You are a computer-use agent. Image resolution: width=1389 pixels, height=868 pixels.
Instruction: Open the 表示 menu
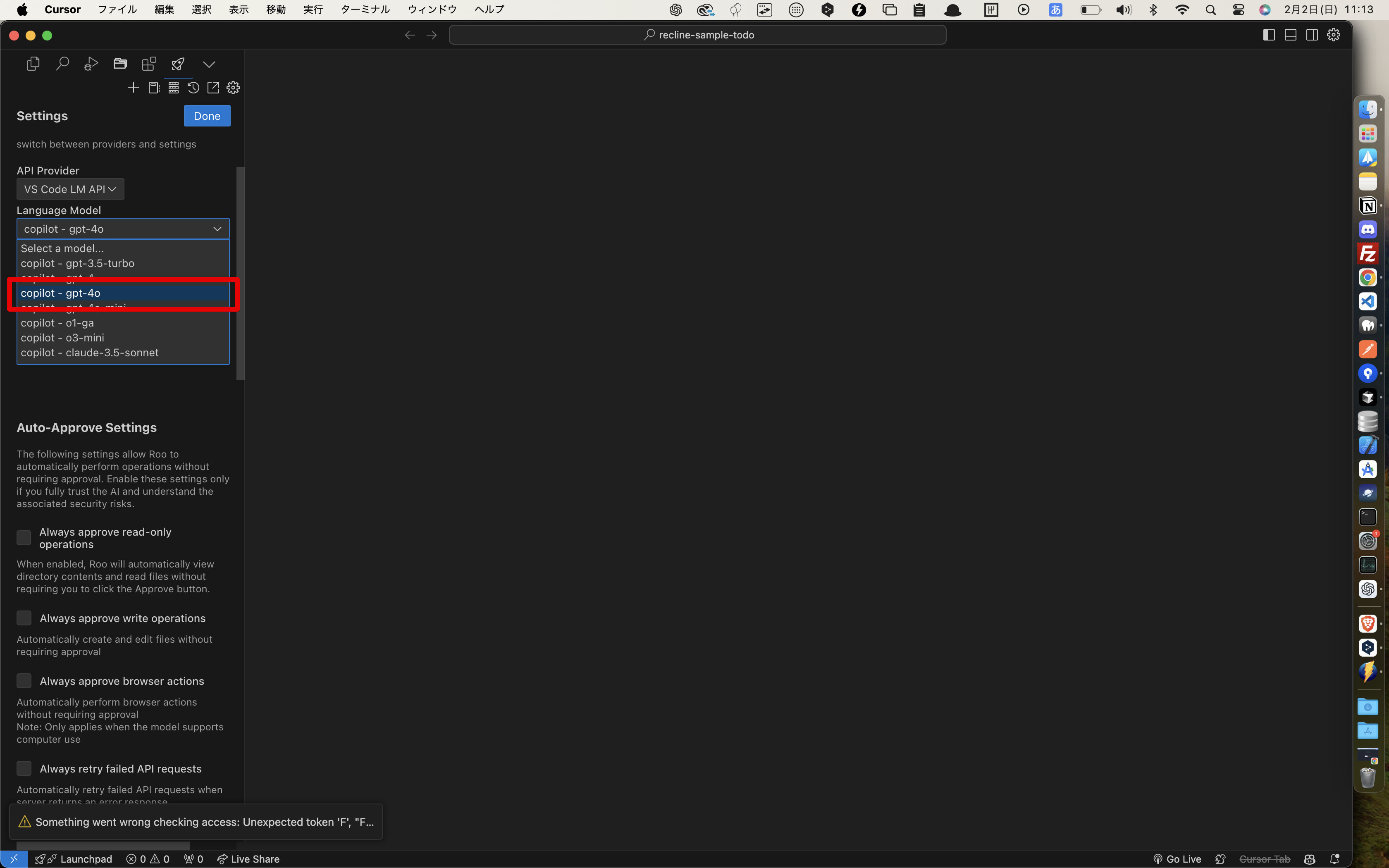239,9
